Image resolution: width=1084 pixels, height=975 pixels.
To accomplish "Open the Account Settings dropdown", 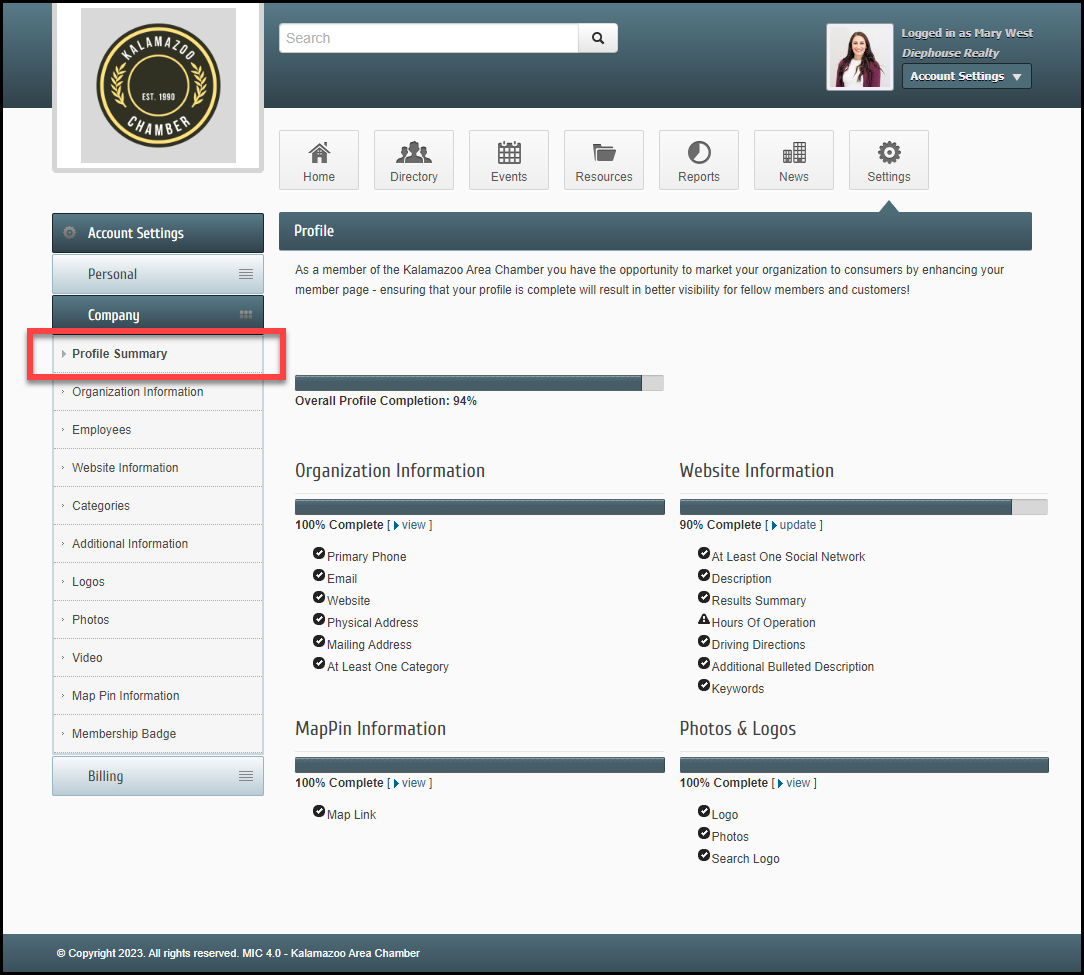I will coord(966,76).
